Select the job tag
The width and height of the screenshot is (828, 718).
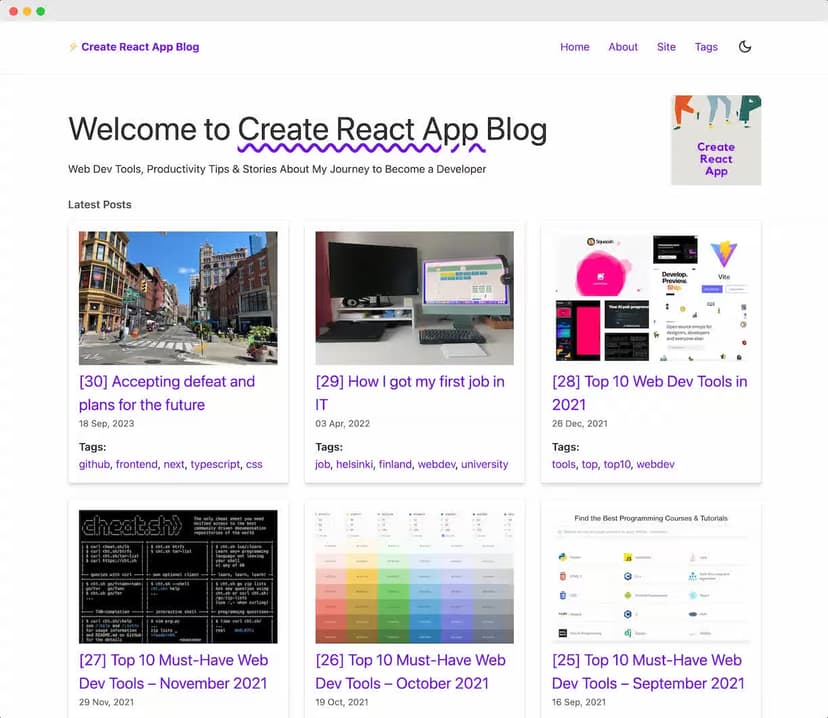(x=323, y=464)
